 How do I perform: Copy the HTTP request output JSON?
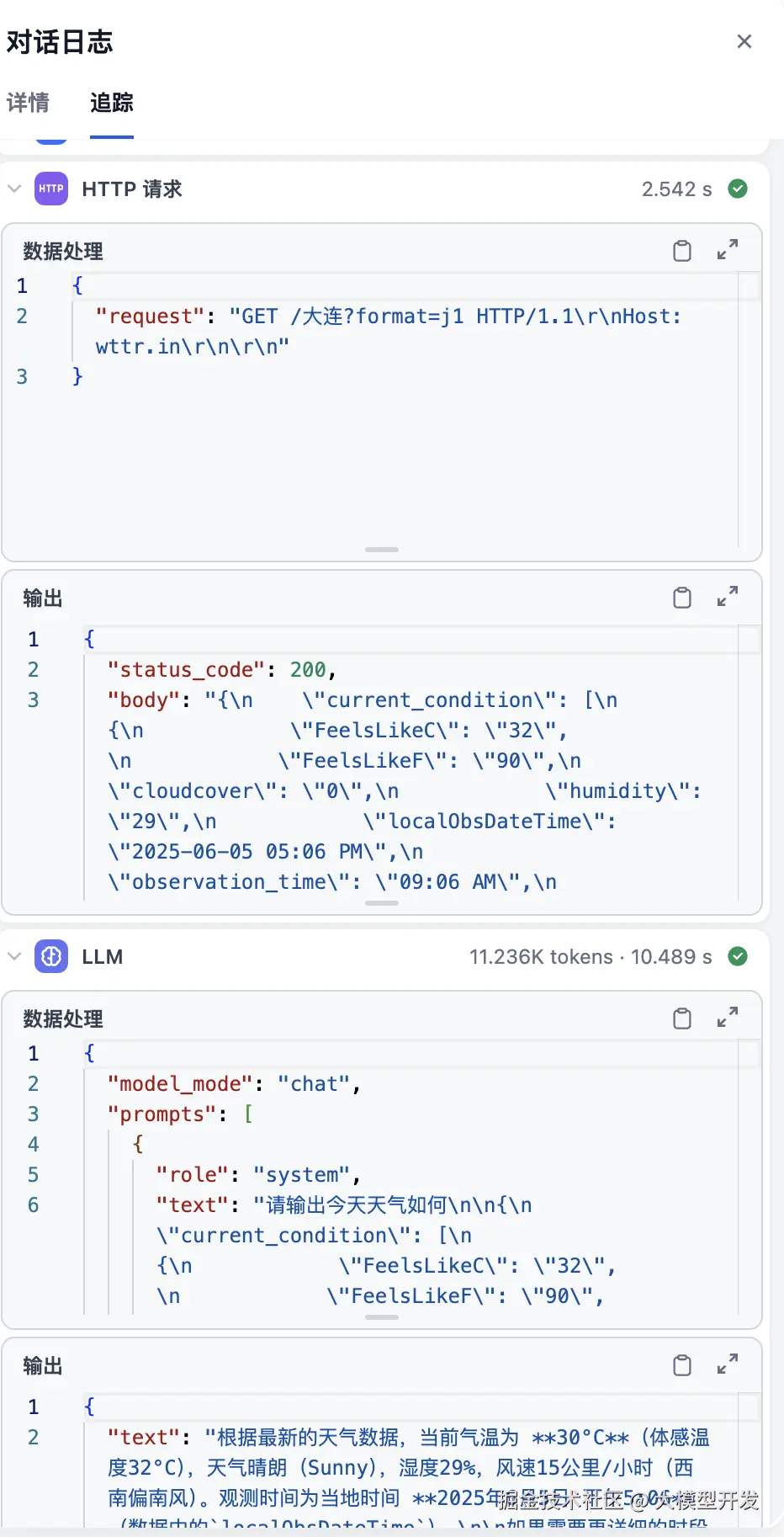[x=682, y=598]
